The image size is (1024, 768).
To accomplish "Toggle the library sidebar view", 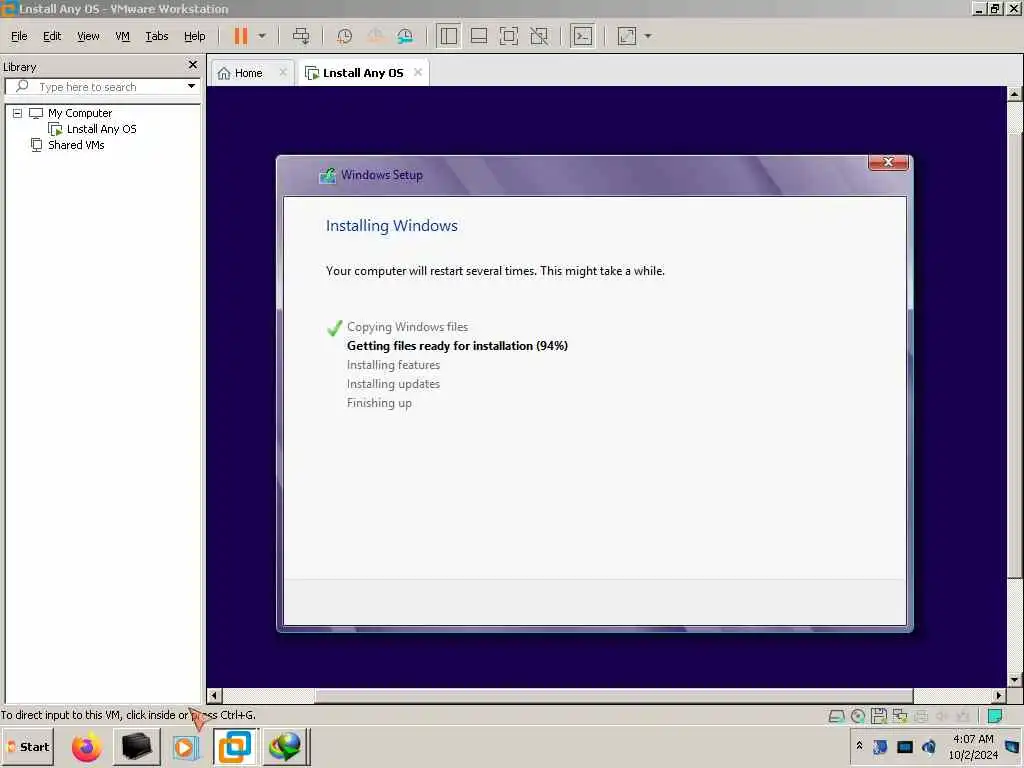I will click(449, 36).
